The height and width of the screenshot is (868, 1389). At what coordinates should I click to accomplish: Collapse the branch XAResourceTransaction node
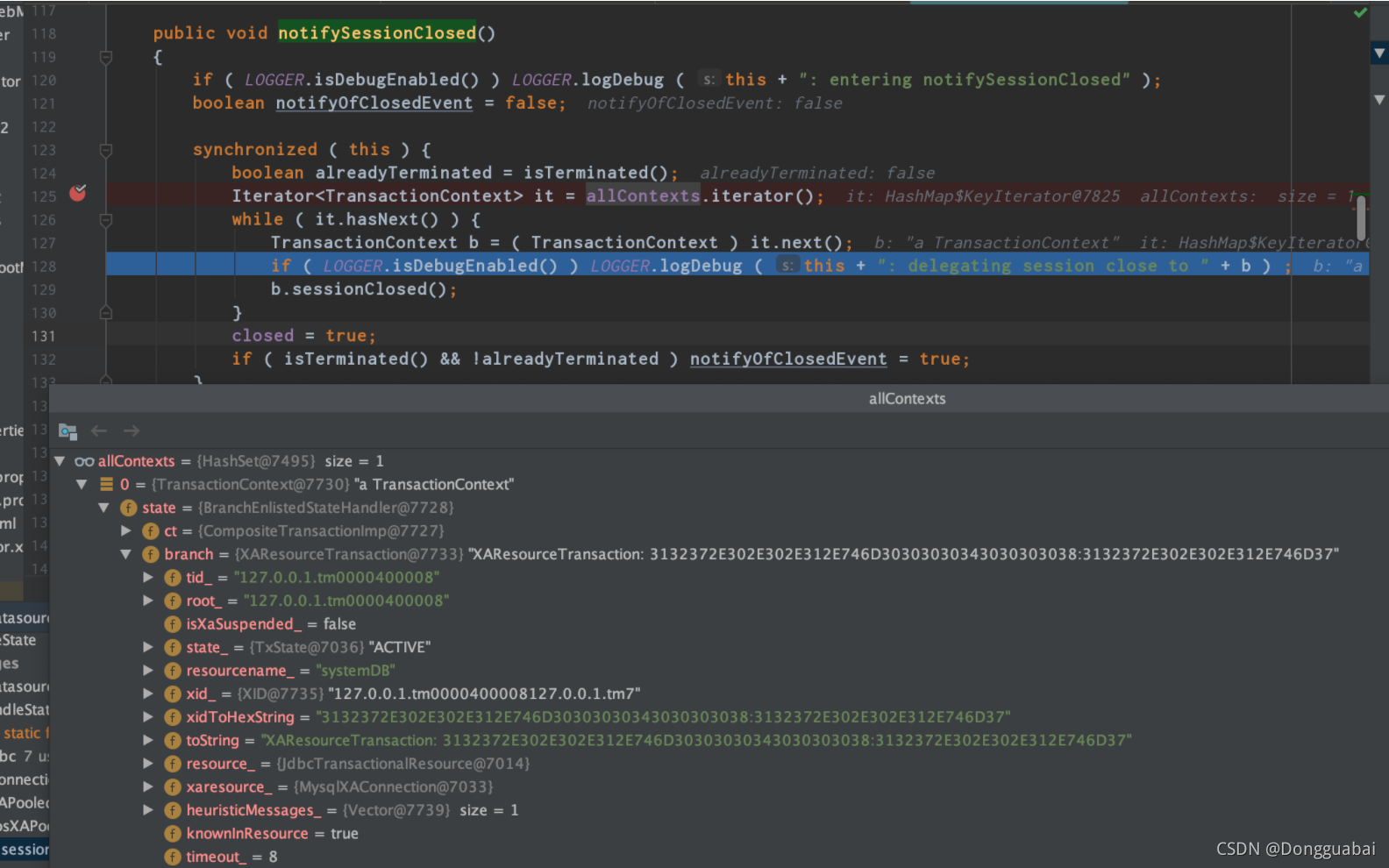coord(125,554)
